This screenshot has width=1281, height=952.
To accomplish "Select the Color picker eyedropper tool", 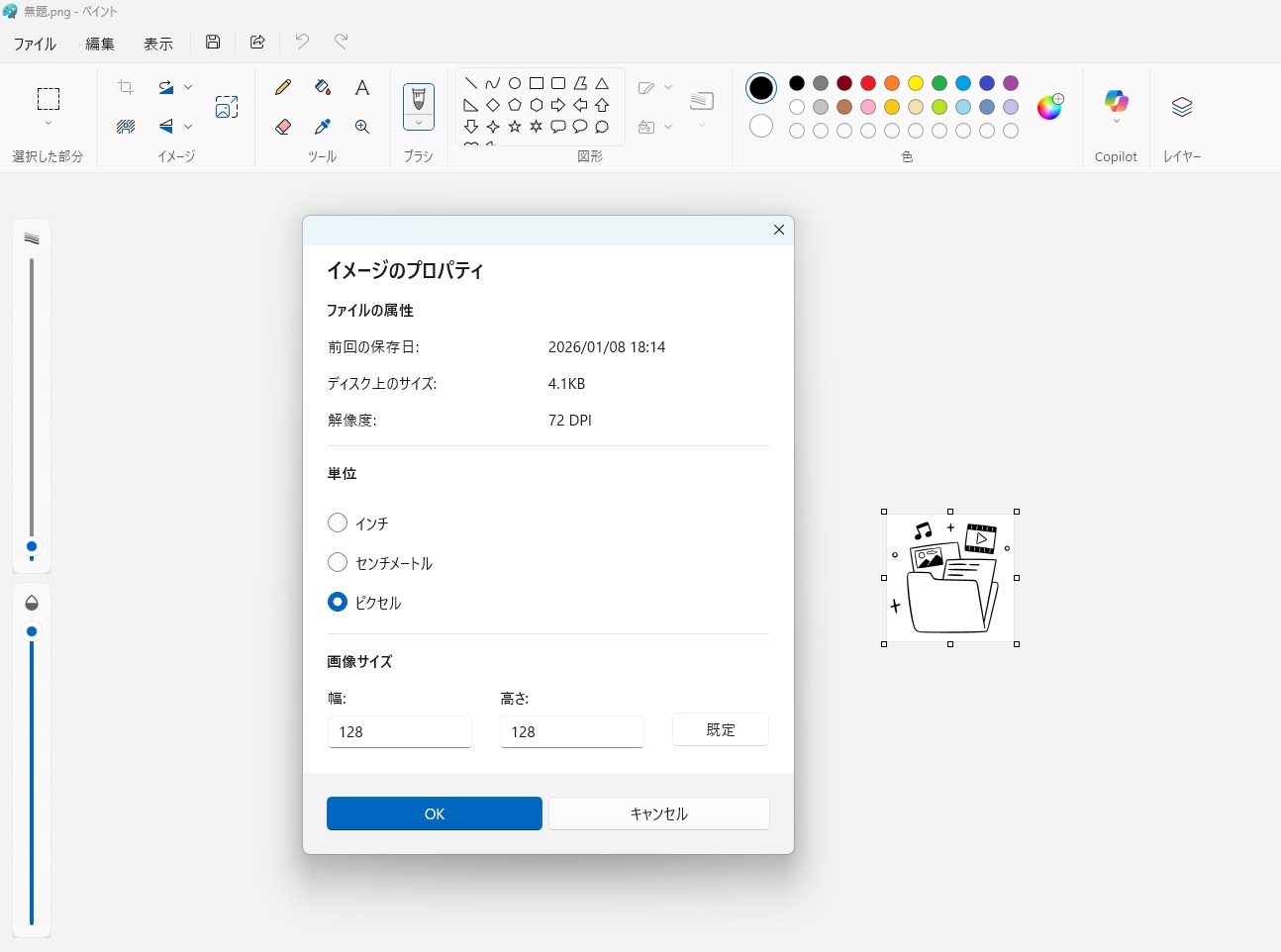I will click(323, 127).
